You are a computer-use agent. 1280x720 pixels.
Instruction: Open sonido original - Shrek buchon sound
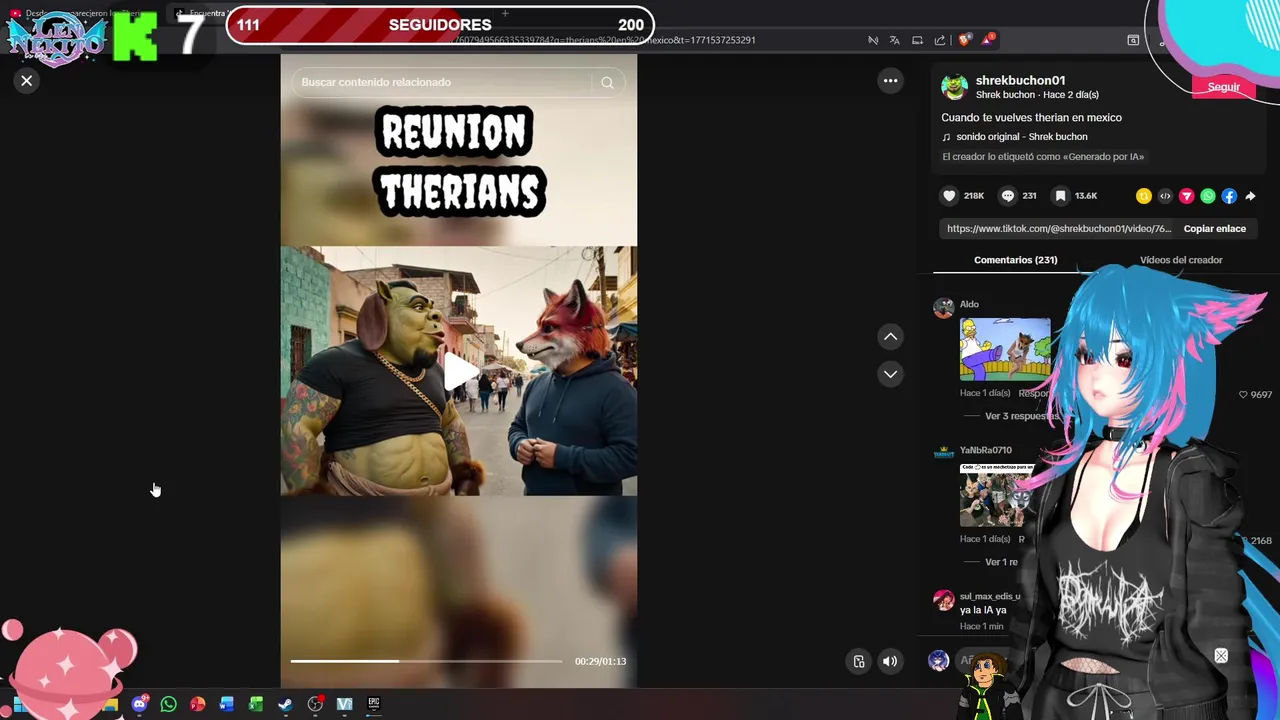(x=1021, y=137)
